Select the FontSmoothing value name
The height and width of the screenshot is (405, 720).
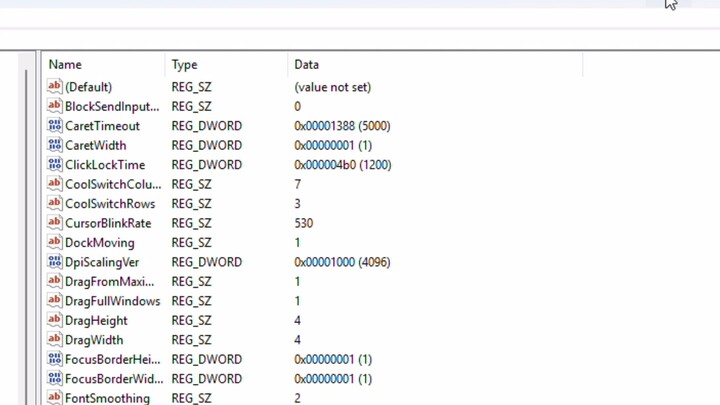(107, 398)
